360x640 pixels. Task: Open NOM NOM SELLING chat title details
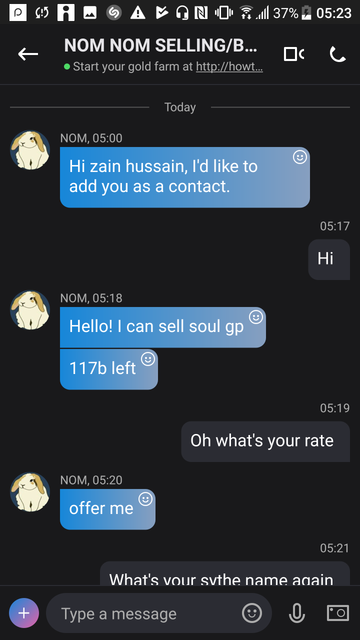(160, 45)
